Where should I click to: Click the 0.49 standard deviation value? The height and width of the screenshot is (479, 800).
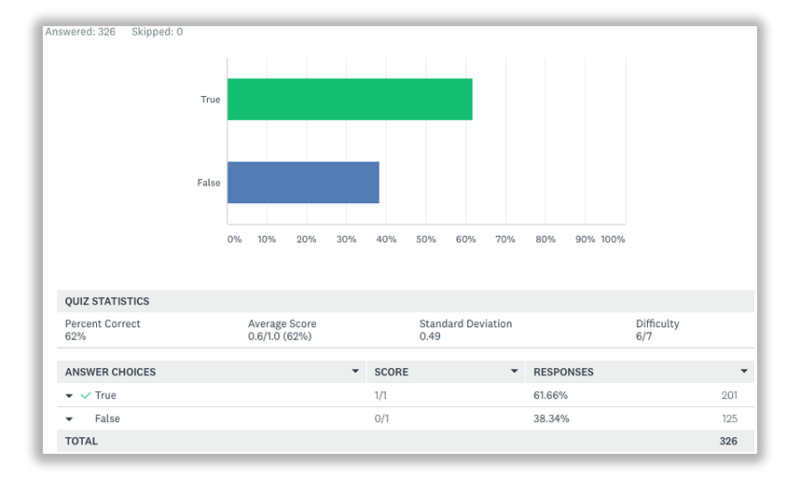430,336
